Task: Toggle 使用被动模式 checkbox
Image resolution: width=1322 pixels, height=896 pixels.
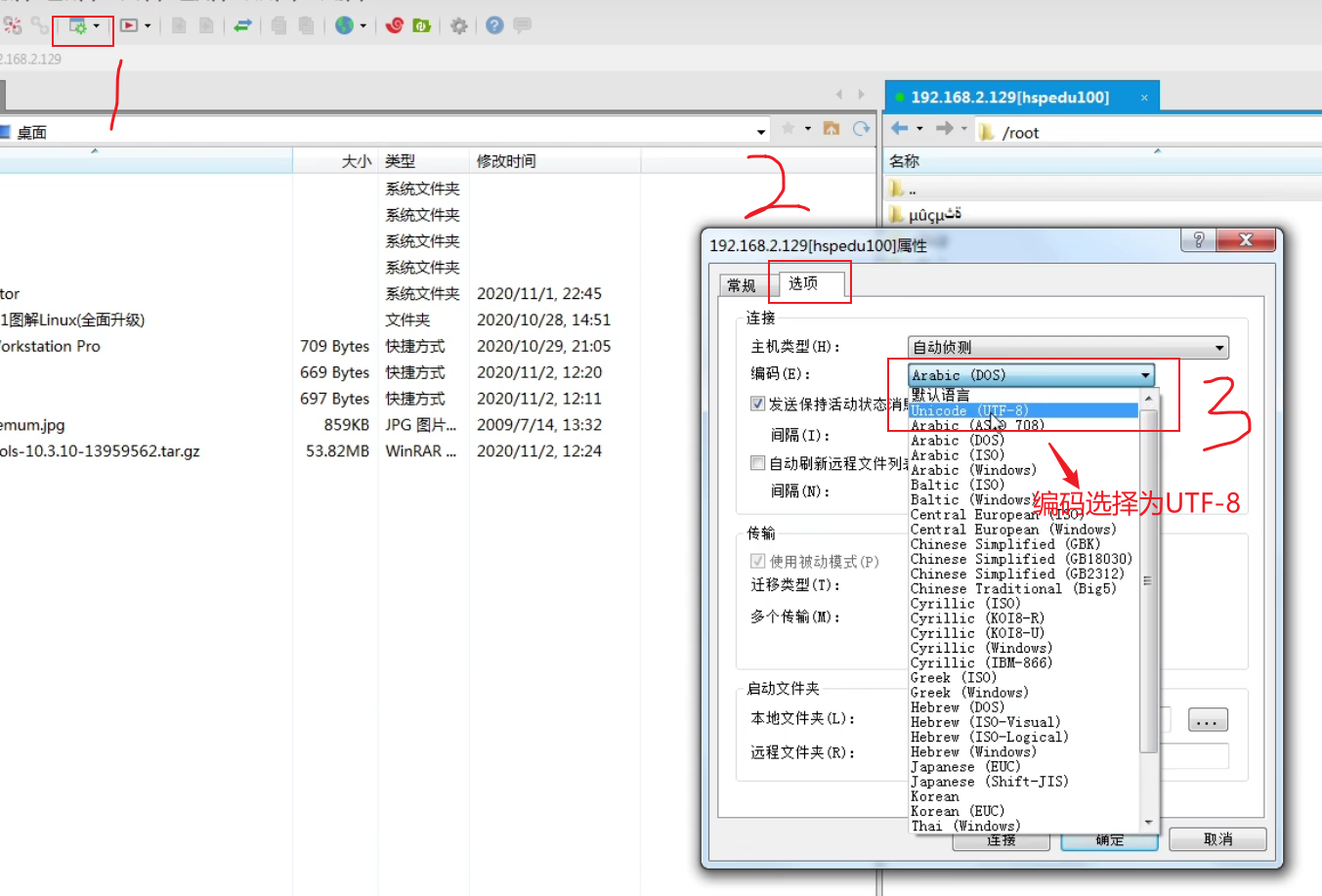Action: coord(757,561)
